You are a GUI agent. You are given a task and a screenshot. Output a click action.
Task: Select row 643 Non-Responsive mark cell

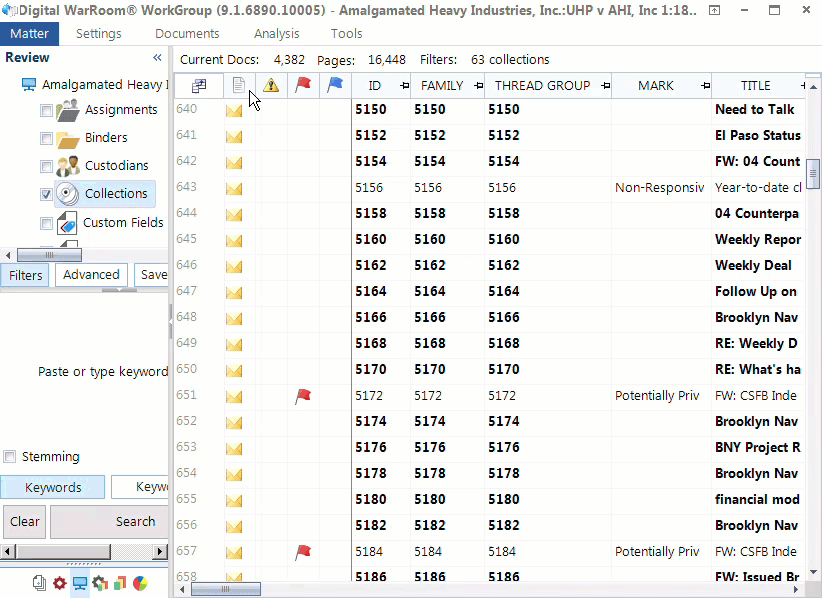click(660, 188)
